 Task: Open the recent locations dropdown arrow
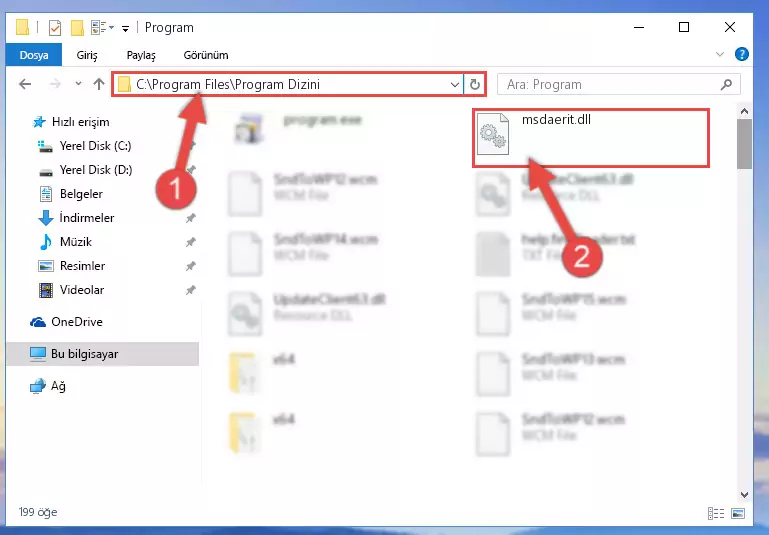[x=78, y=84]
